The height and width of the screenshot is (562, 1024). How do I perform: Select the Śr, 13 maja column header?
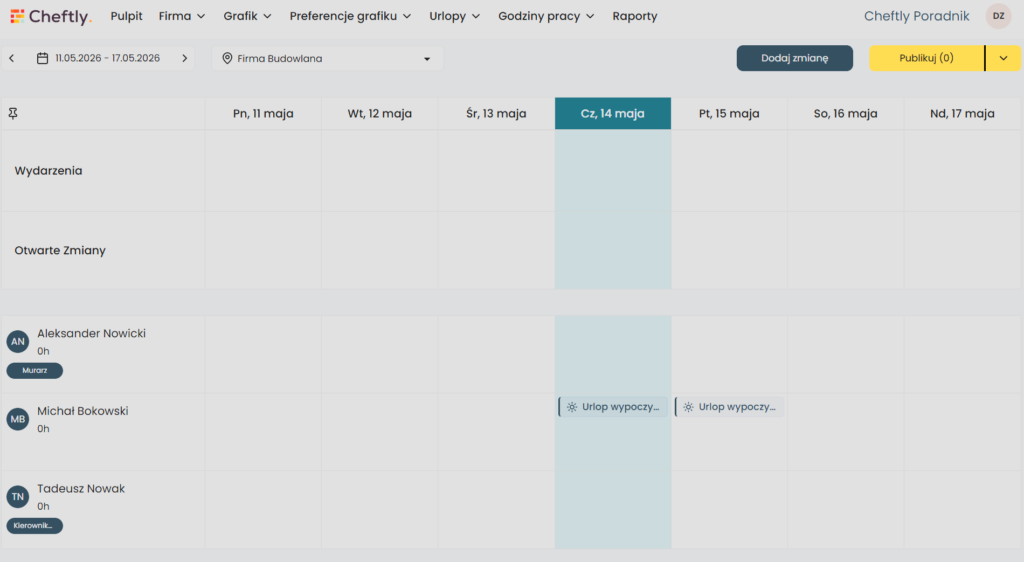pyautogui.click(x=496, y=114)
